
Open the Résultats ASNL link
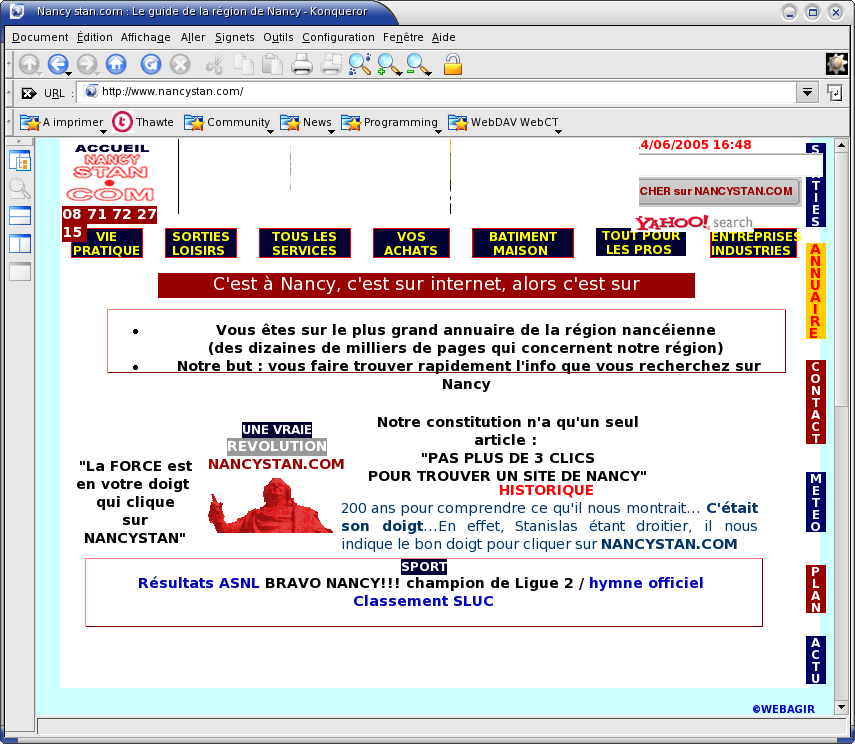click(x=198, y=583)
